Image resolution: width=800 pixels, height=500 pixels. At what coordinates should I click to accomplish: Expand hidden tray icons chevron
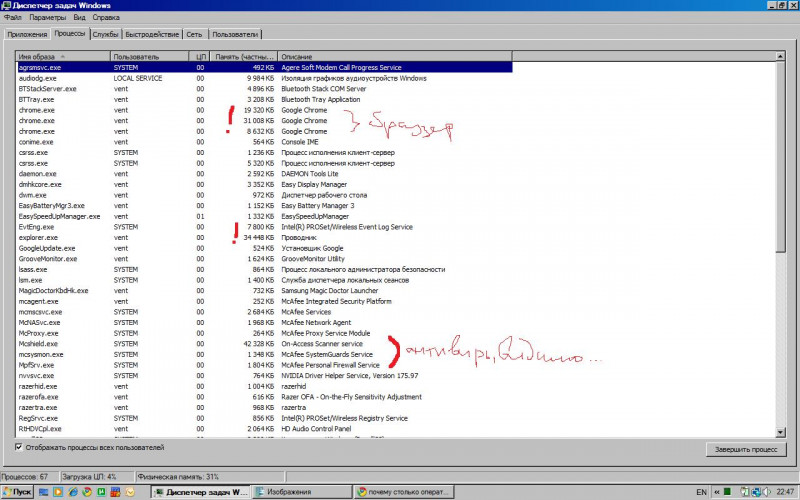point(716,492)
